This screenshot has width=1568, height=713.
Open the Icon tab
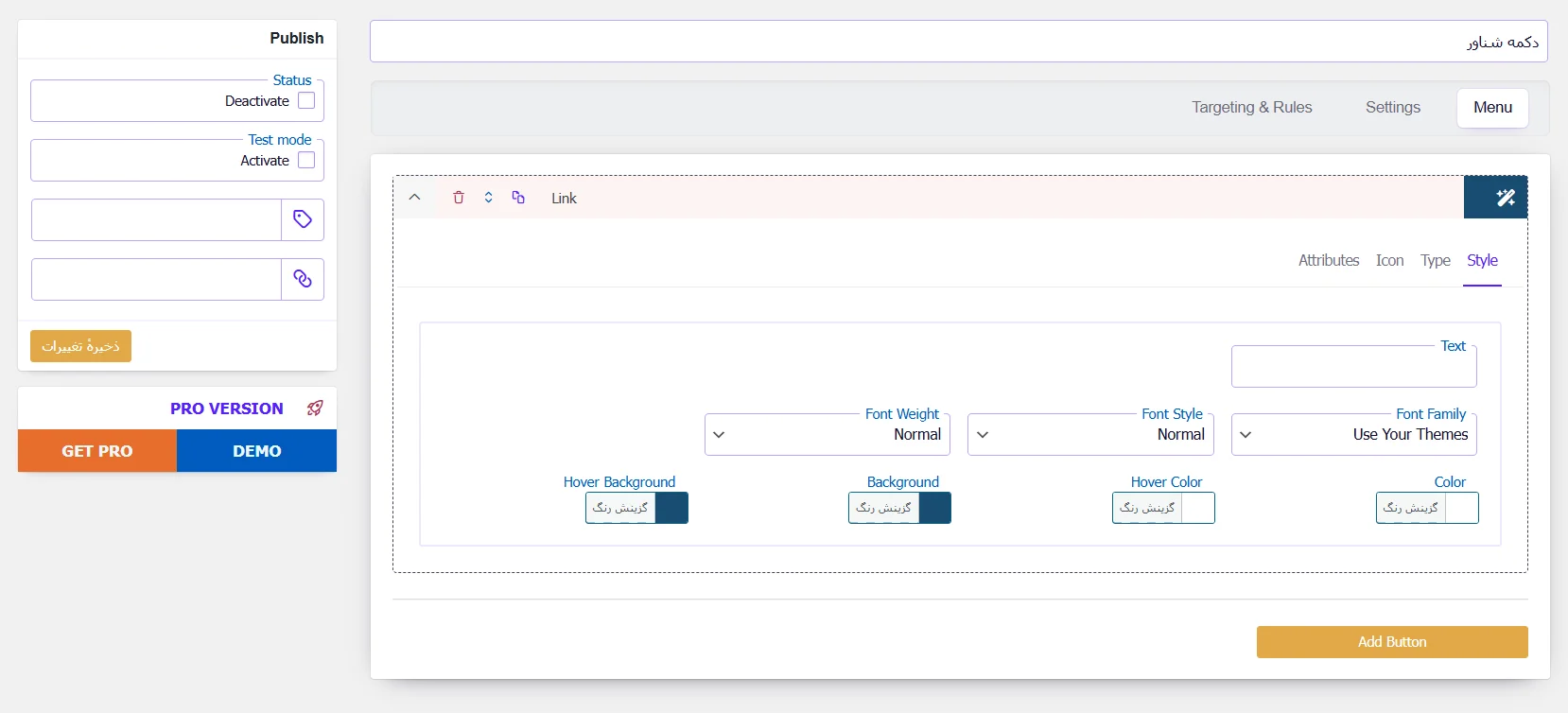point(1389,261)
